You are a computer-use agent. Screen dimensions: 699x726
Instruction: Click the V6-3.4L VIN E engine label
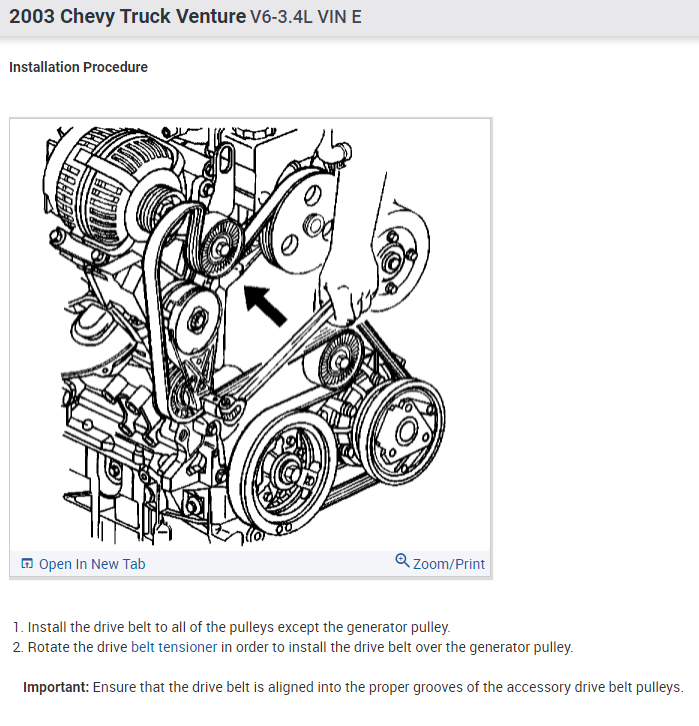pos(306,17)
